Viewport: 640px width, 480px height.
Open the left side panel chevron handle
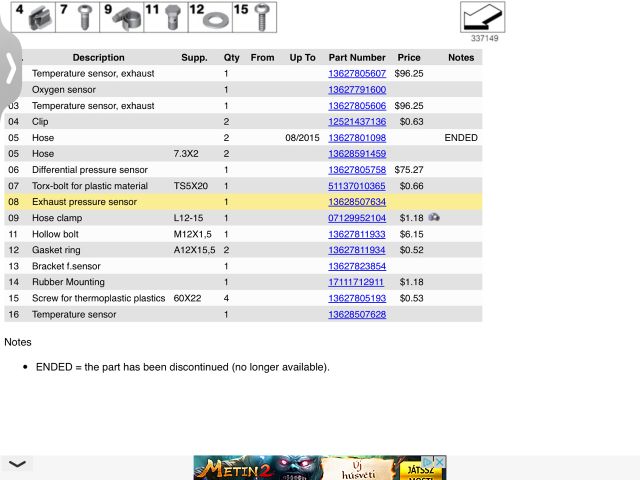pos(10,68)
